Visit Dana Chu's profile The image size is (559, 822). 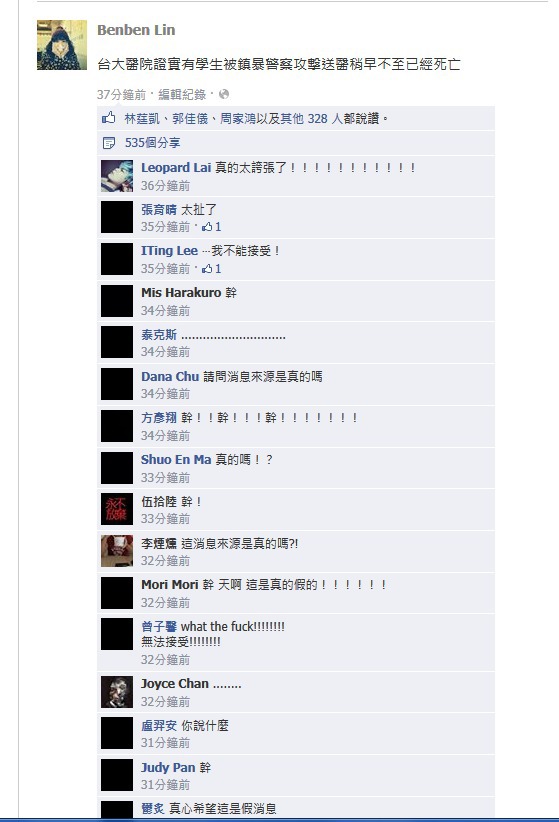(170, 376)
